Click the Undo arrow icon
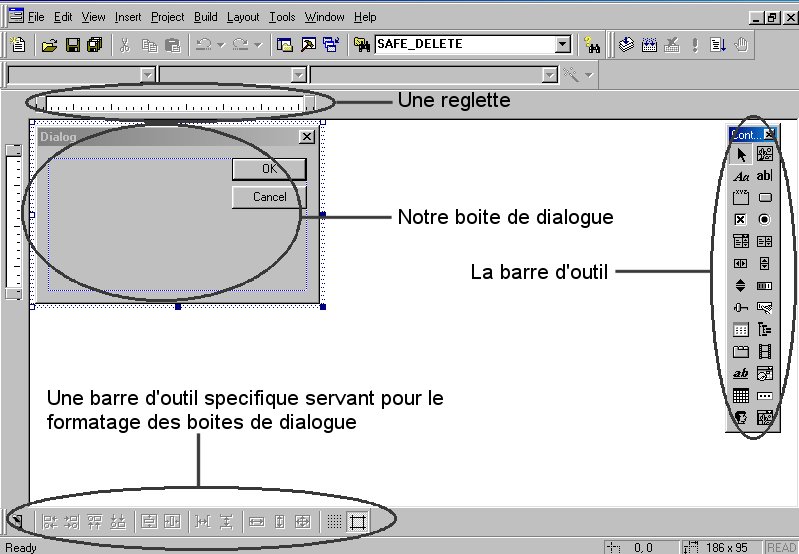Screen dimensions: 799x554 pyautogui.click(x=204, y=45)
